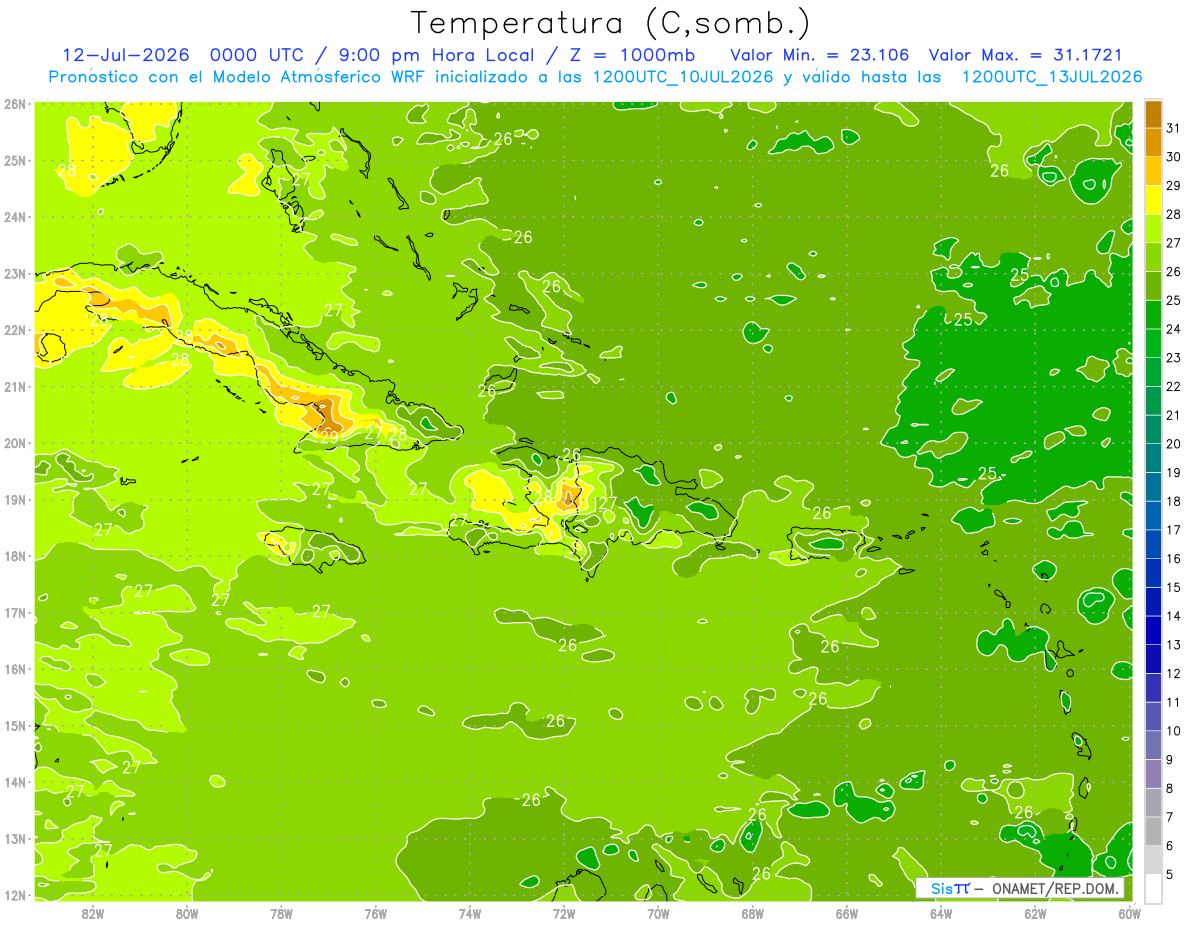The width and height of the screenshot is (1200, 927).
Task: Click the "0000 UTC" time text
Action: (256, 55)
